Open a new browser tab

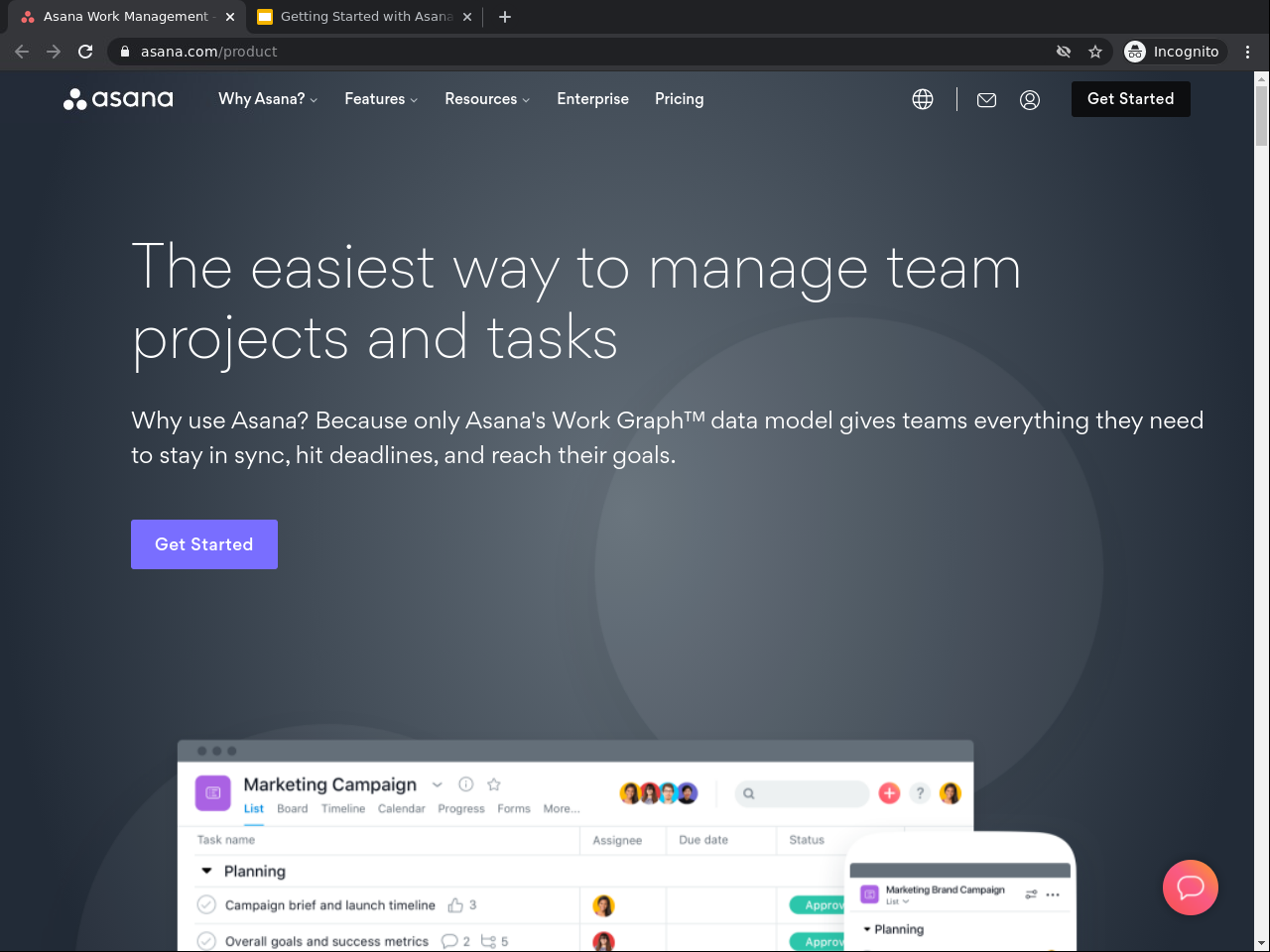tap(505, 17)
